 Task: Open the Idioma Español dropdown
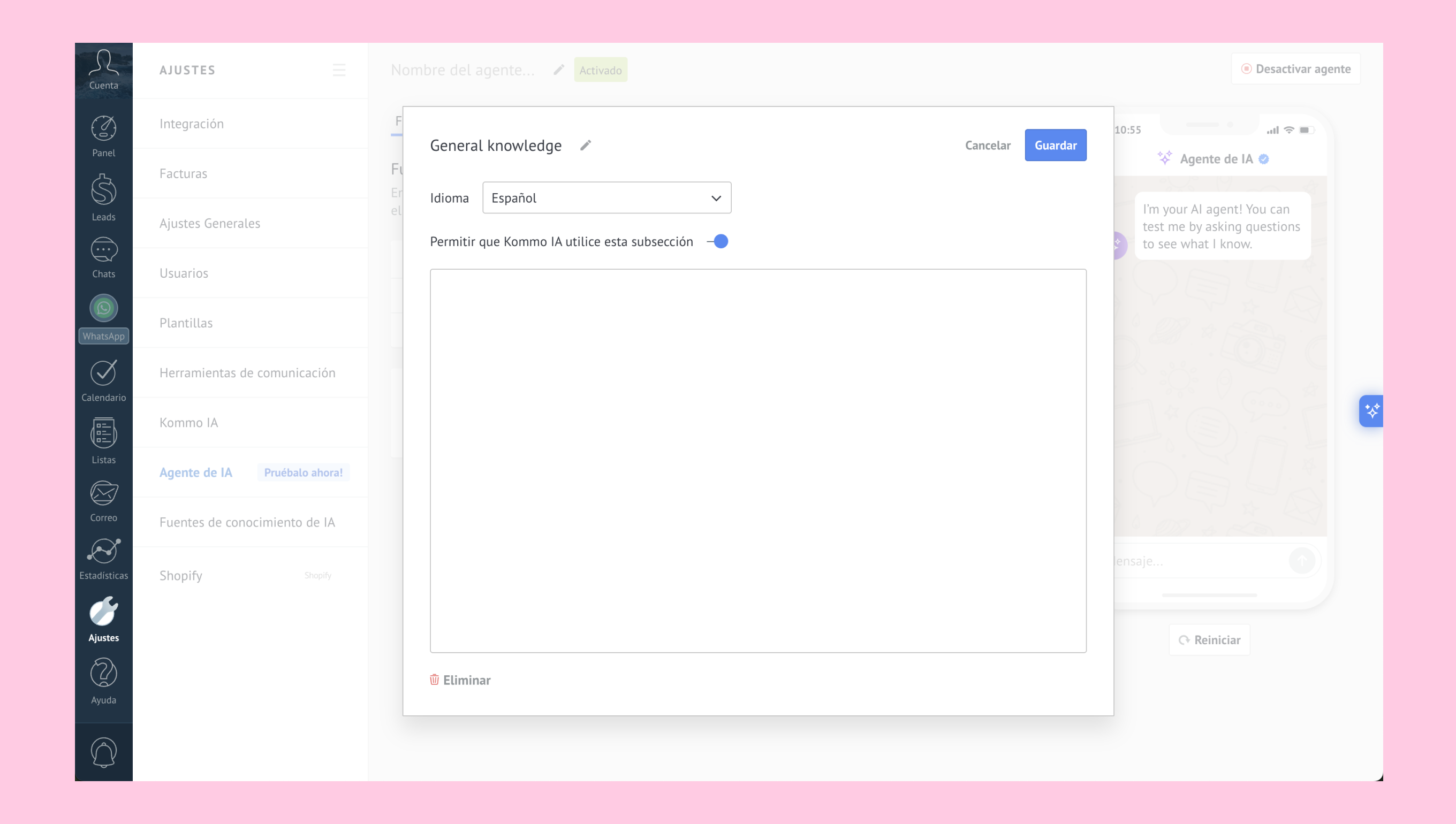pyautogui.click(x=607, y=197)
